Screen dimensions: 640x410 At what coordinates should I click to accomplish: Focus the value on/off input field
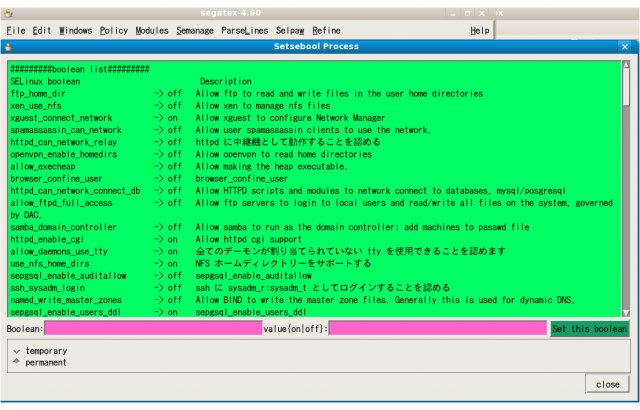click(x=438, y=328)
